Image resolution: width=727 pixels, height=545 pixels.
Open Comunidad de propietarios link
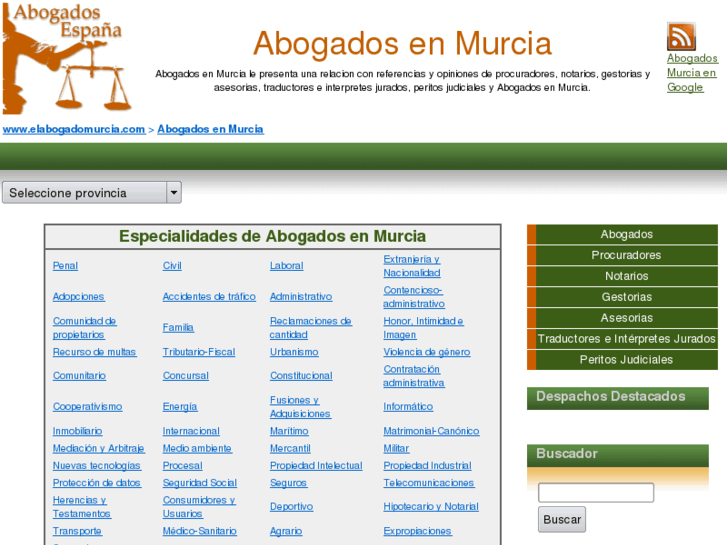coord(84,327)
